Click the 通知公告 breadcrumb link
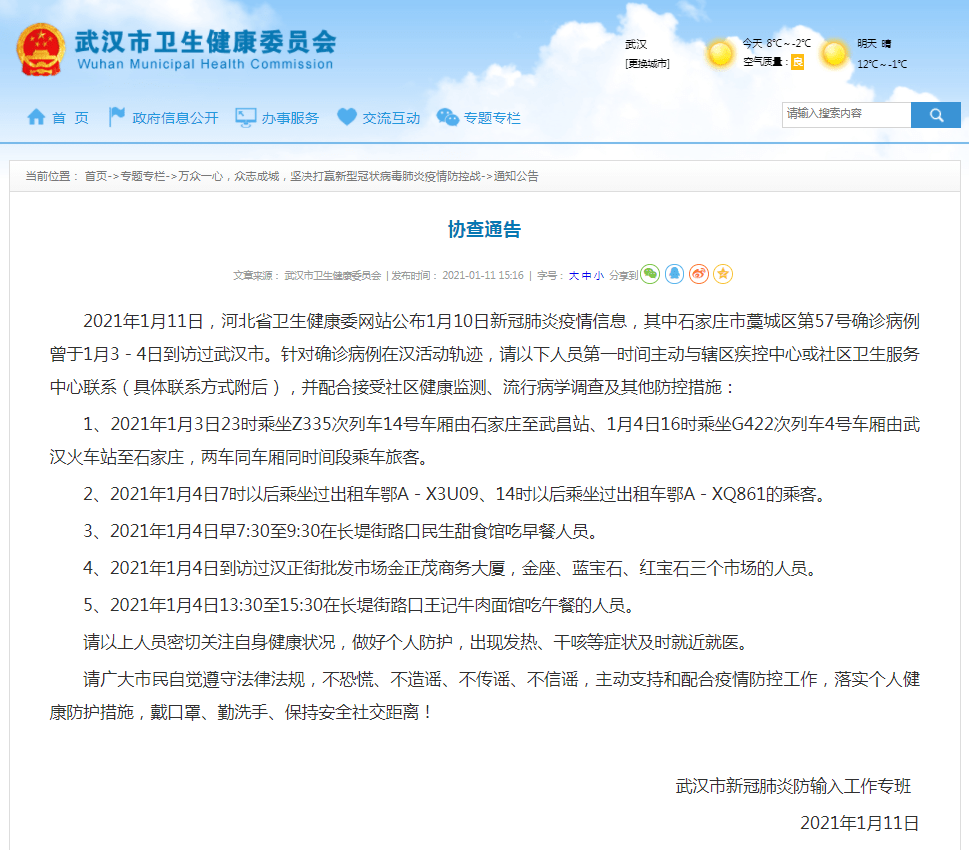The height and width of the screenshot is (850, 969). pyautogui.click(x=516, y=176)
